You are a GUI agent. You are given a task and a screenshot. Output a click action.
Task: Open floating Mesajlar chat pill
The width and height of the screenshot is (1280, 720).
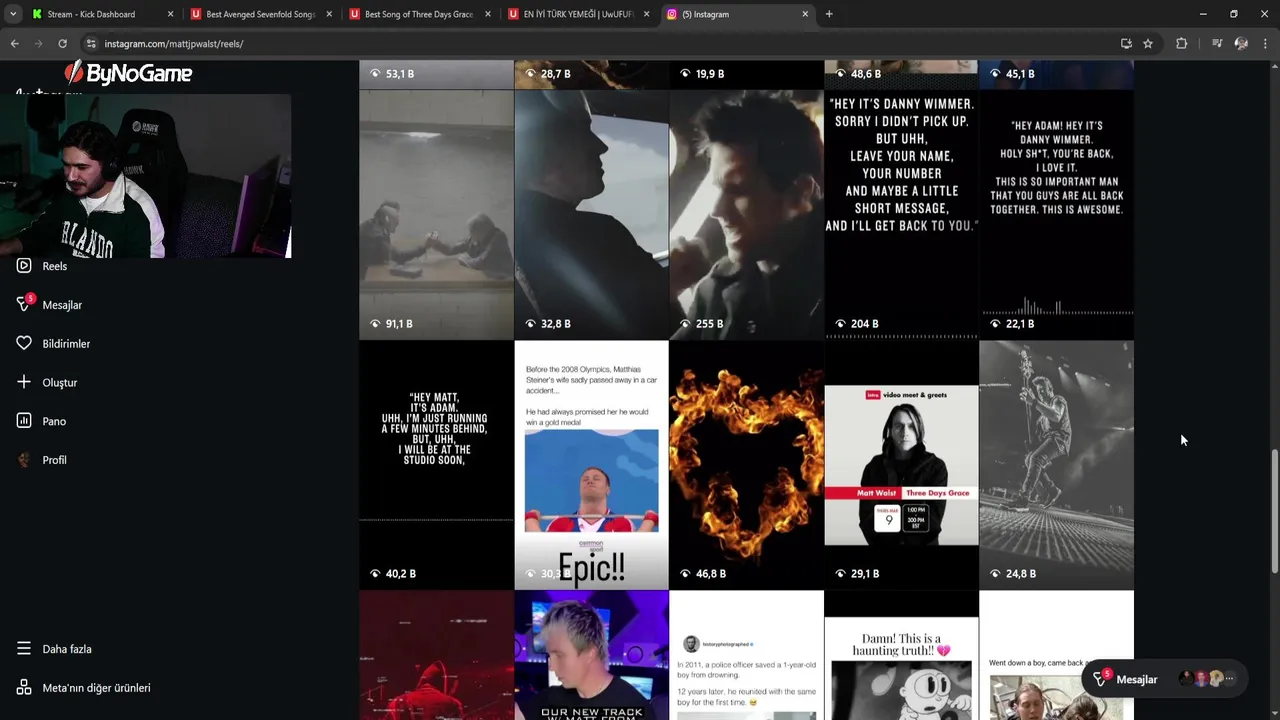(x=1165, y=679)
